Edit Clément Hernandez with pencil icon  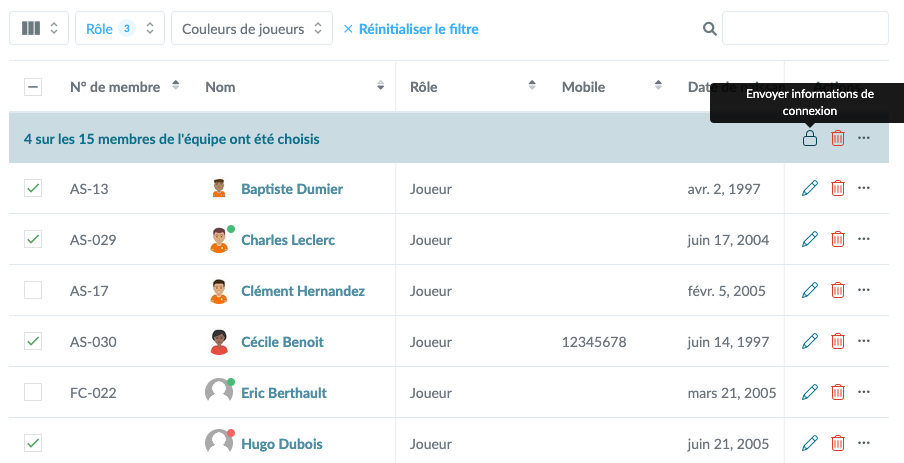pyautogui.click(x=809, y=290)
